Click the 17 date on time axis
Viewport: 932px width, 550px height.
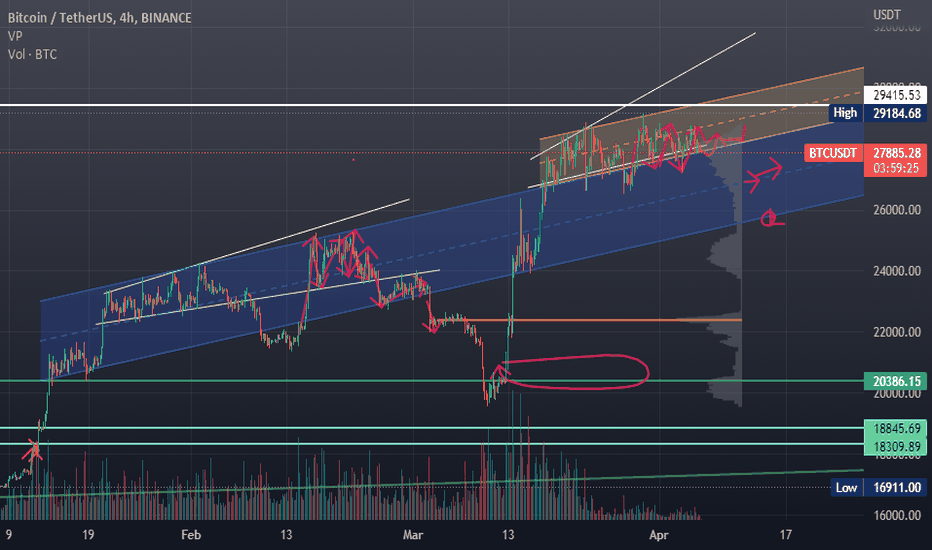[x=785, y=535]
